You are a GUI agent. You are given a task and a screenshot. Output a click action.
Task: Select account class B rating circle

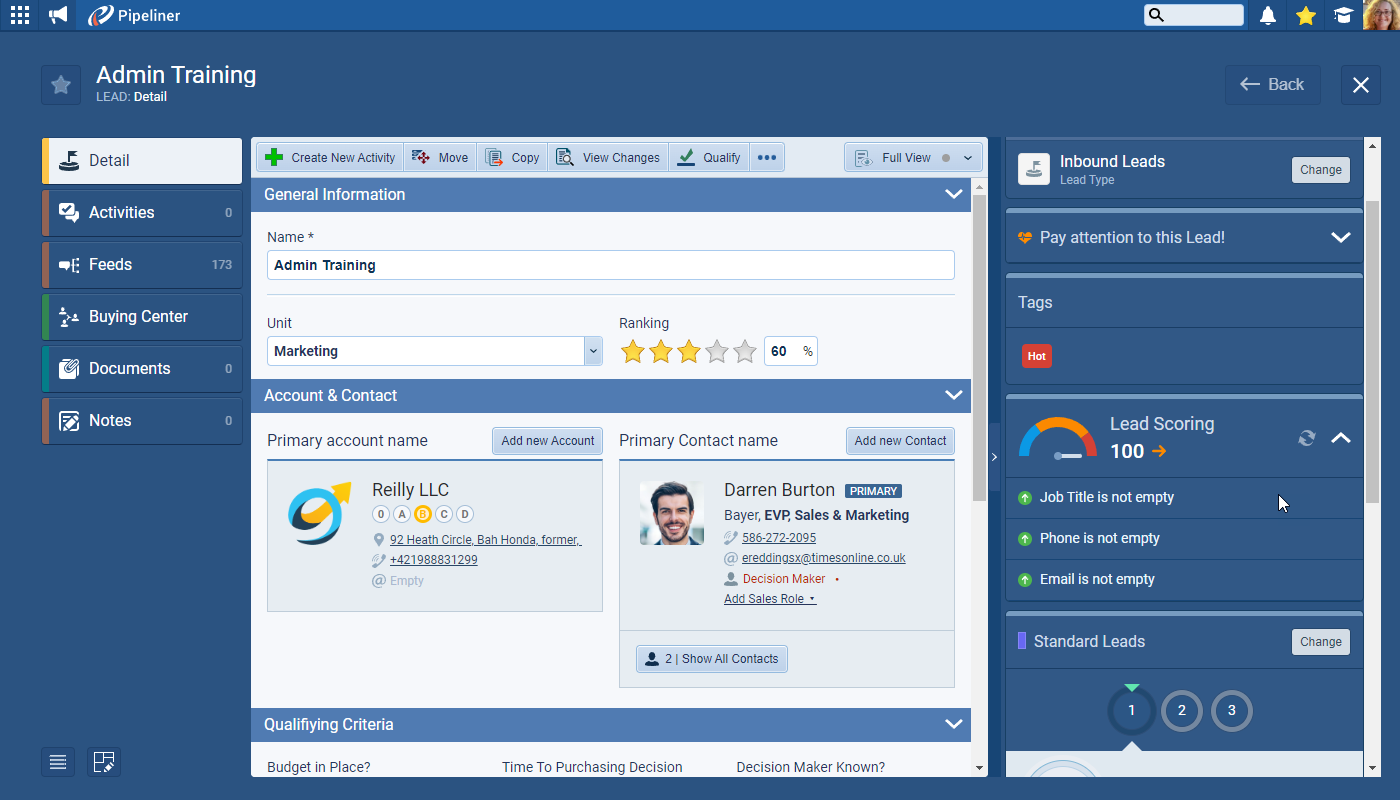(x=422, y=514)
